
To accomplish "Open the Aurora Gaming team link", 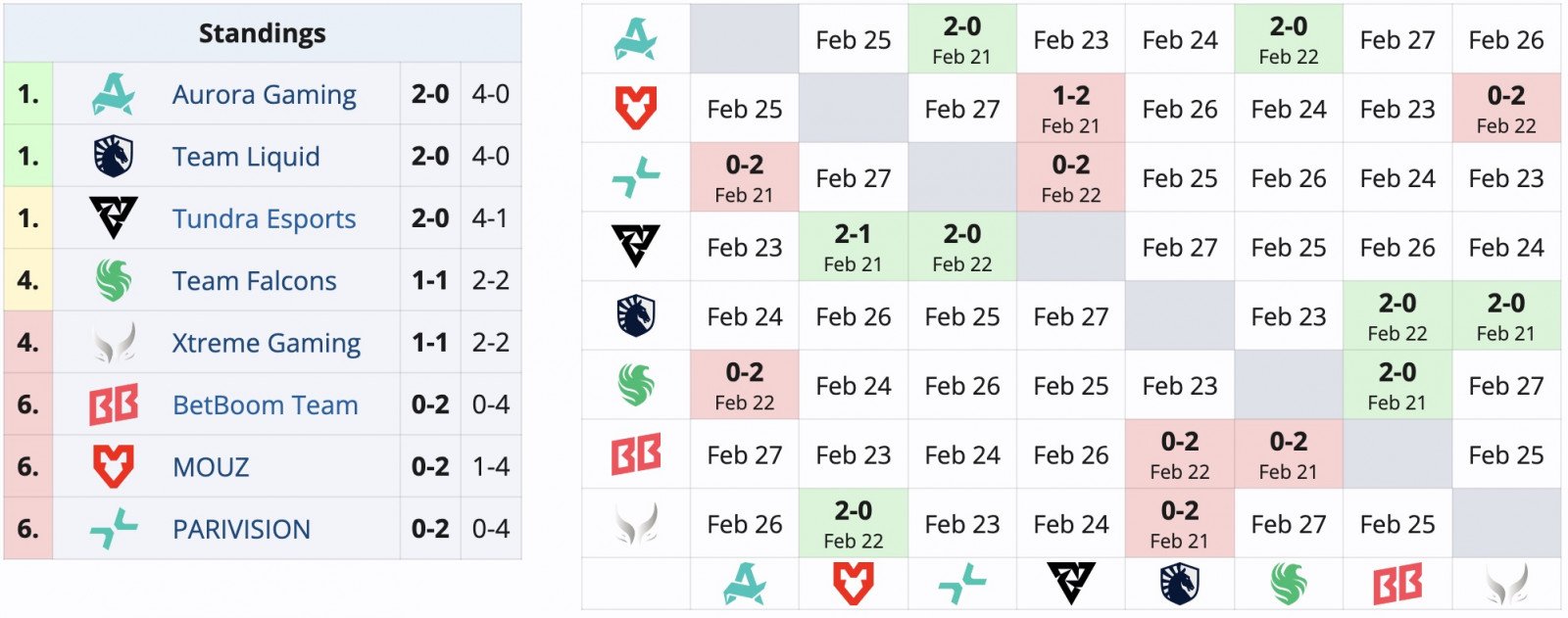I will click(264, 95).
